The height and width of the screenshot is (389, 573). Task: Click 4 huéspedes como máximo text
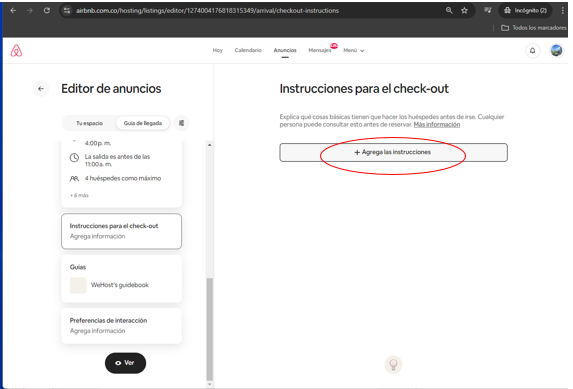tap(123, 178)
